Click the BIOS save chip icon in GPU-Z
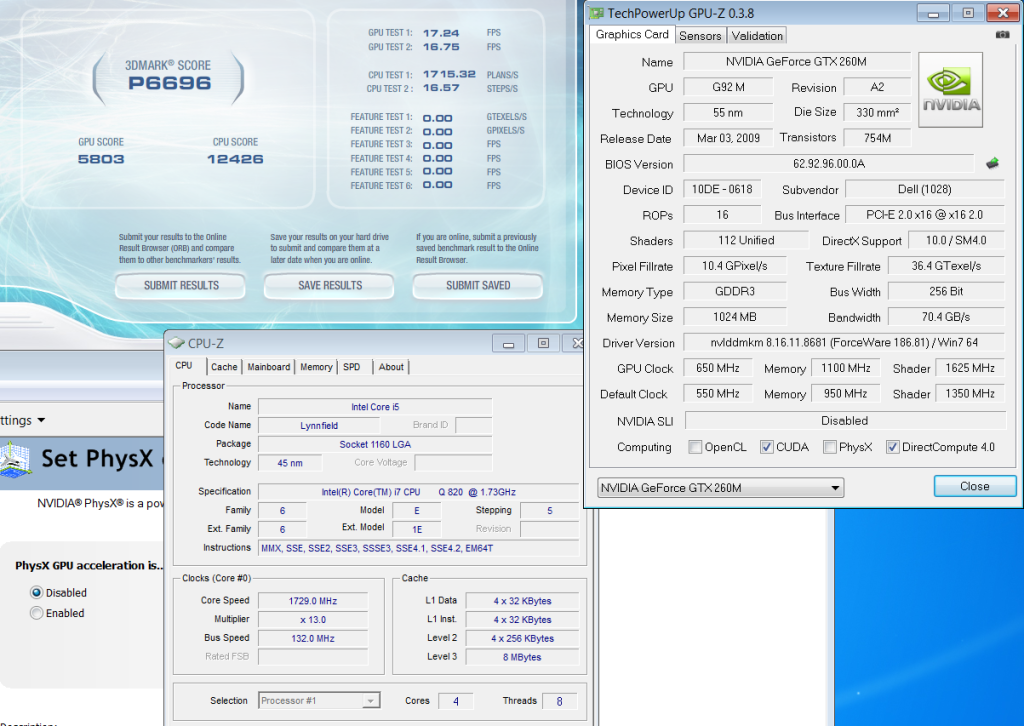This screenshot has height=726, width=1024. point(992,163)
